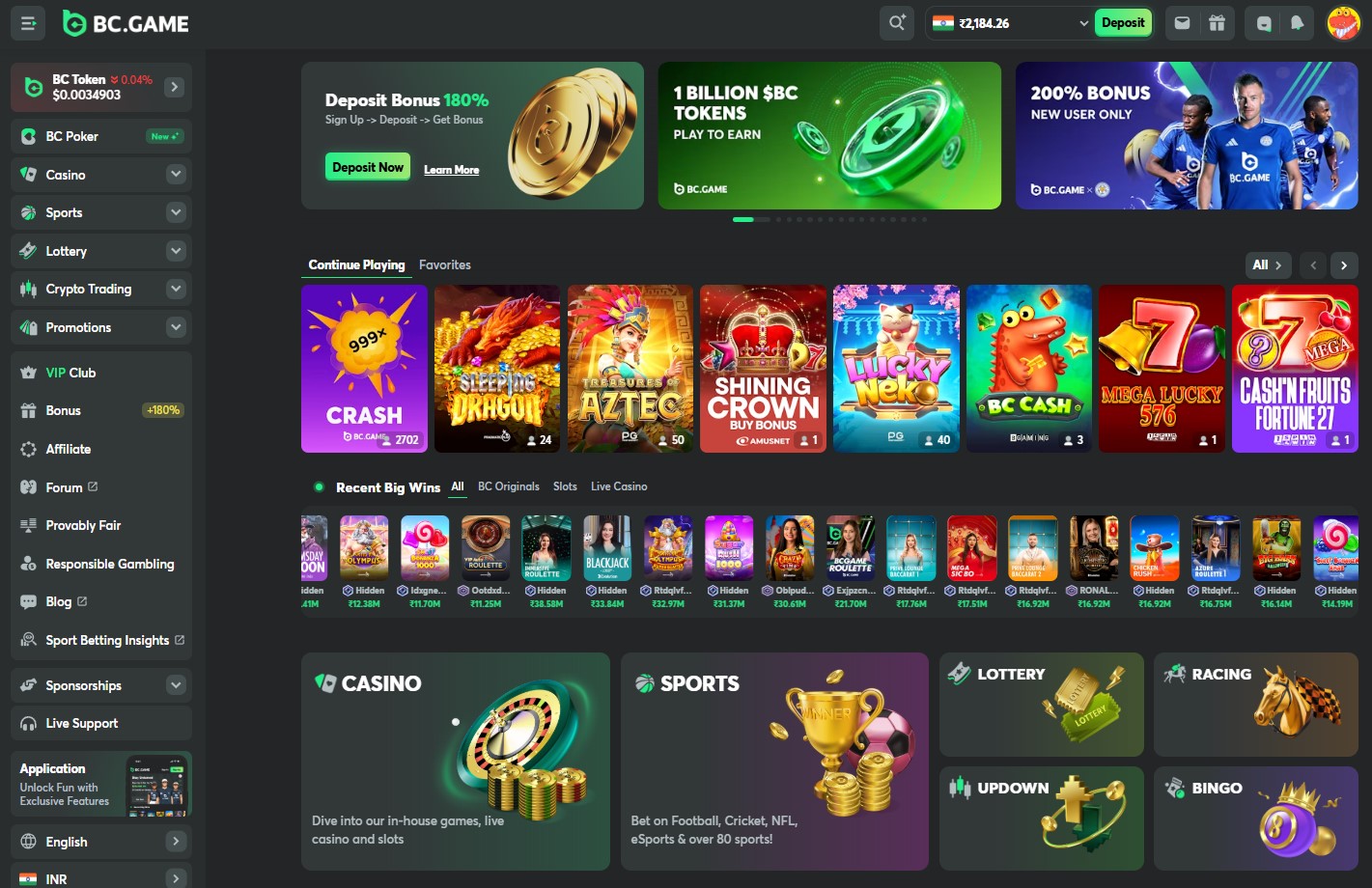Select the first banner carousel indicator
This screenshot has width=1372, height=888.
point(742,219)
